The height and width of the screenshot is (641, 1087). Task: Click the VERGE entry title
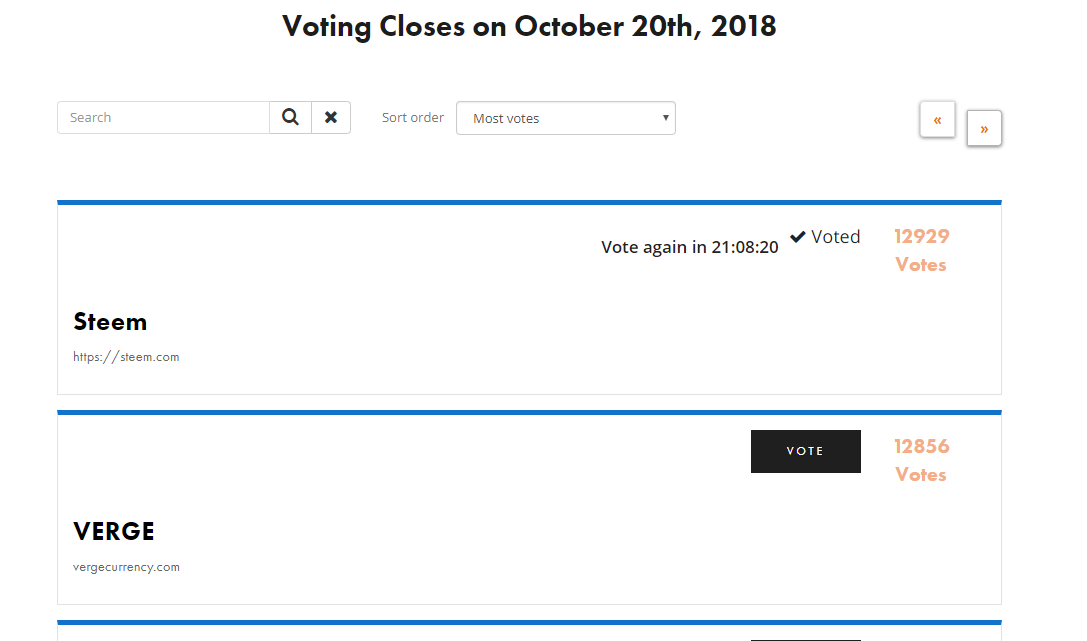pyautogui.click(x=114, y=532)
